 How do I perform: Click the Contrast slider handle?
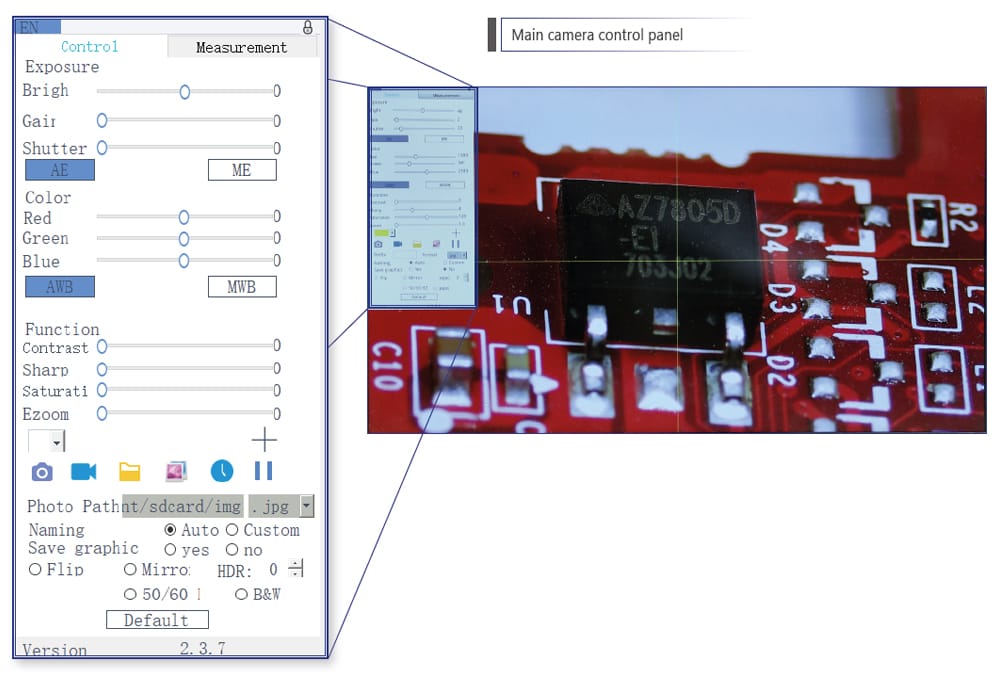pyautogui.click(x=102, y=346)
